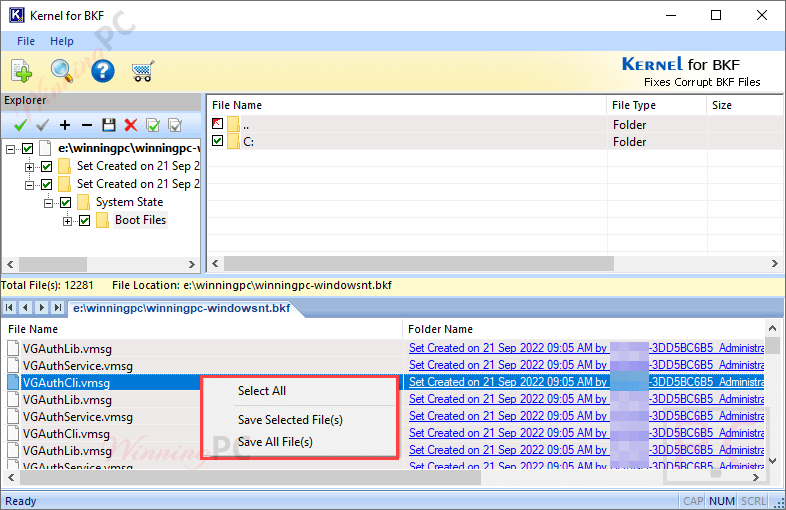Click Explorer tree scroll right arrow

(191, 264)
